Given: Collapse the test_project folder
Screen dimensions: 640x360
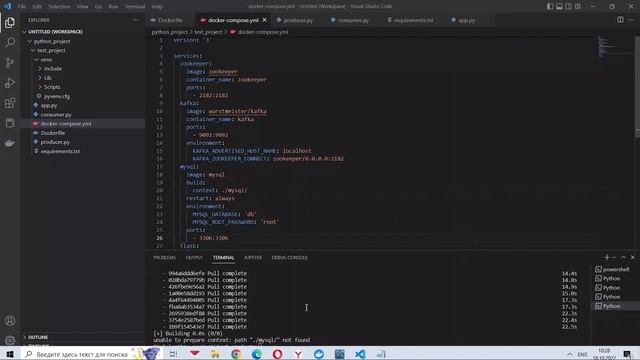Looking at the screenshot, I should [51, 50].
